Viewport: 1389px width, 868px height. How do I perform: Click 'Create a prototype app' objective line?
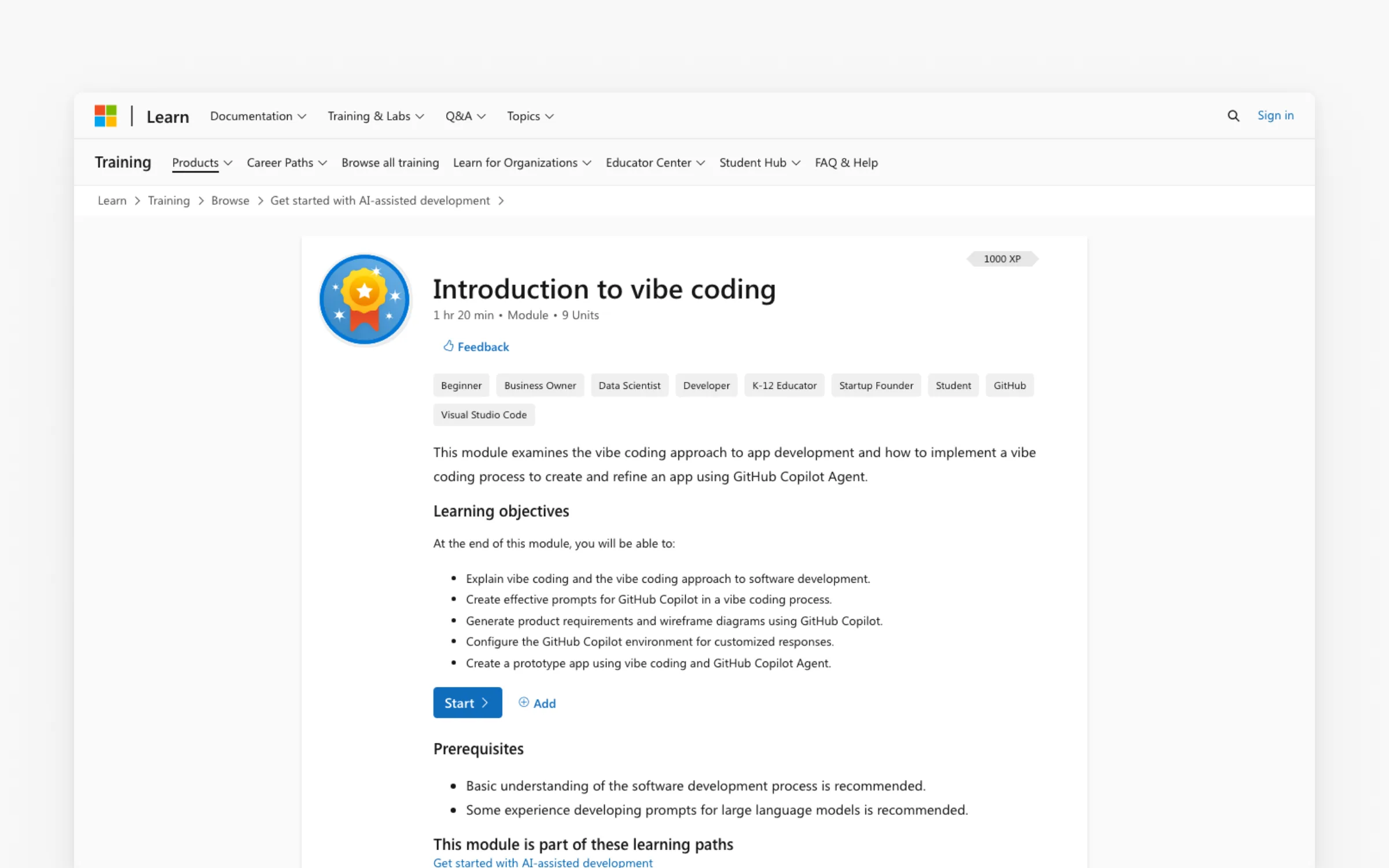[x=648, y=663]
